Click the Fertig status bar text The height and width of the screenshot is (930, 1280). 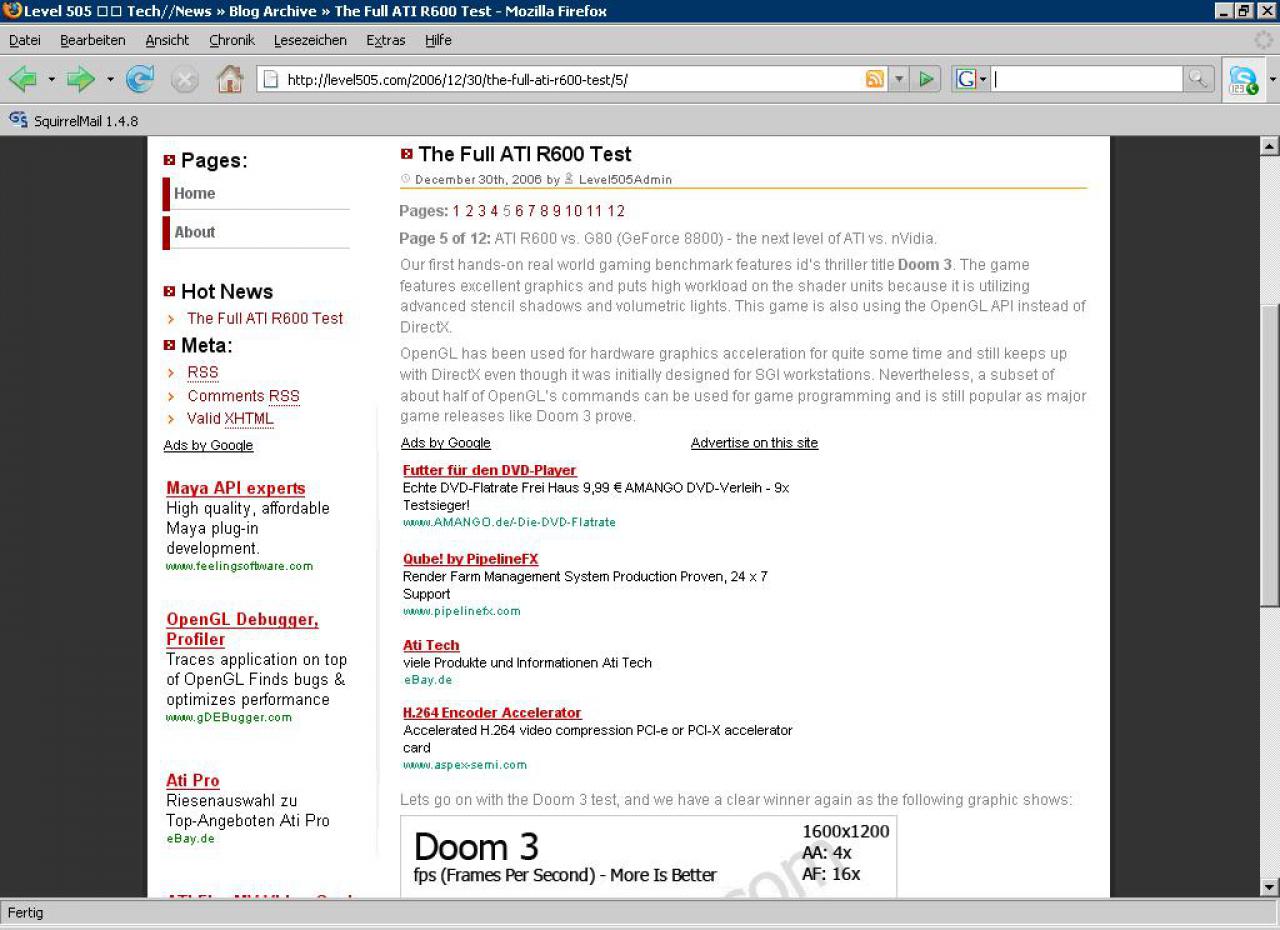(x=26, y=913)
